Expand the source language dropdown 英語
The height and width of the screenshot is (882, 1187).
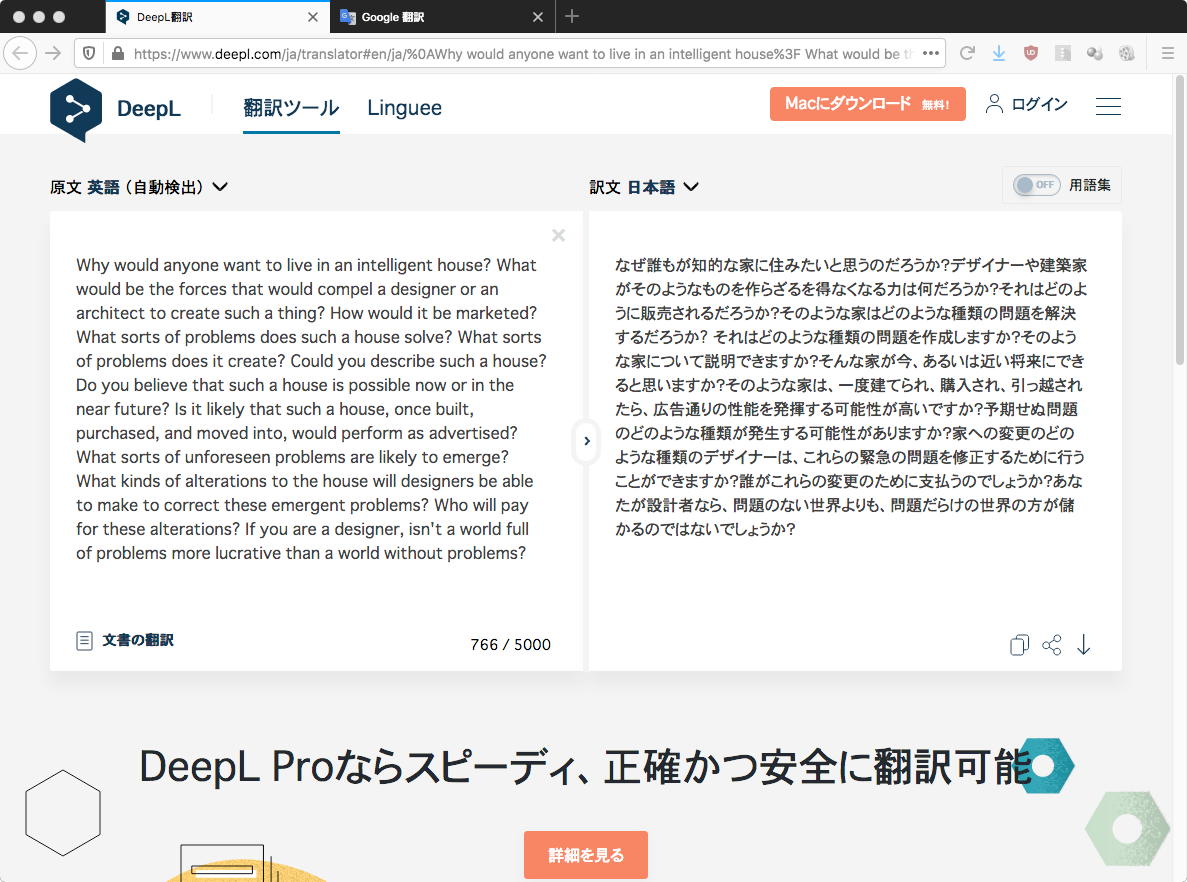[x=157, y=187]
